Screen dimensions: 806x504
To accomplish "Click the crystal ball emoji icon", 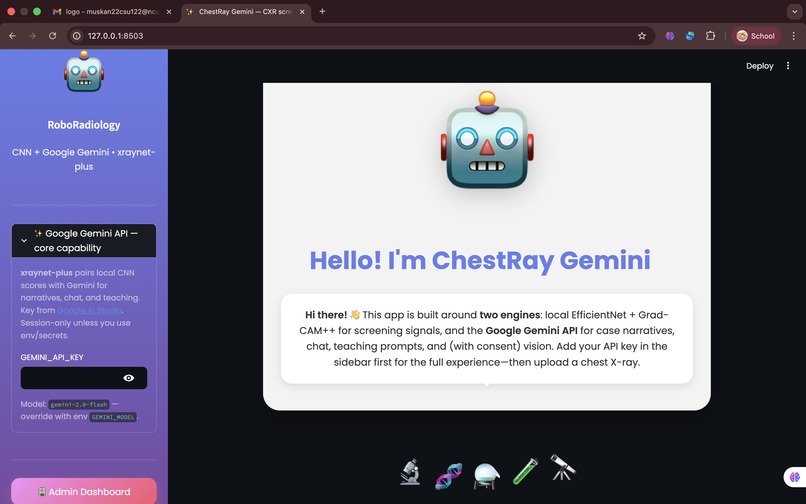I will coord(486,476).
